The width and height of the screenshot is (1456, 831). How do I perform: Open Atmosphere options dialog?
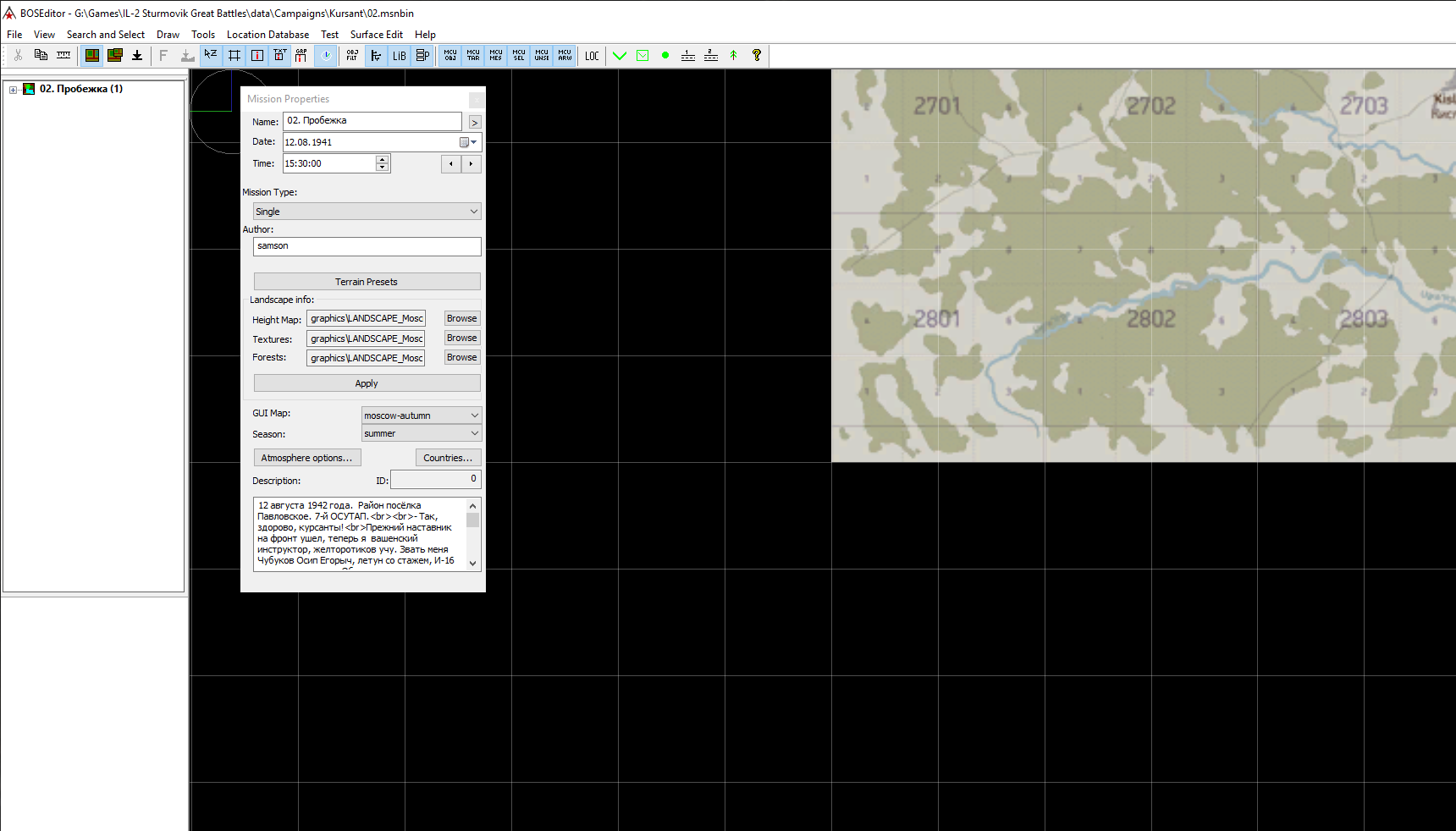(306, 458)
